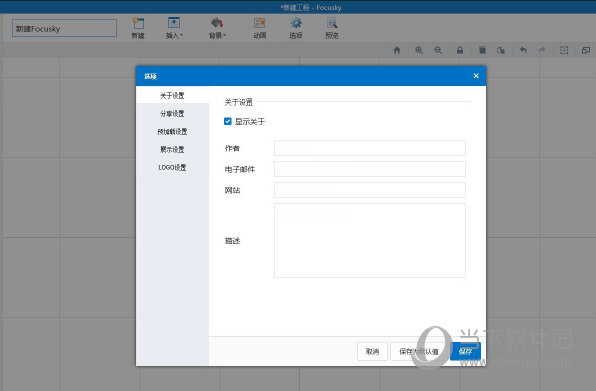Click the blue 保存 (Save) button
Screen dimensions: 596x391
coord(465,351)
